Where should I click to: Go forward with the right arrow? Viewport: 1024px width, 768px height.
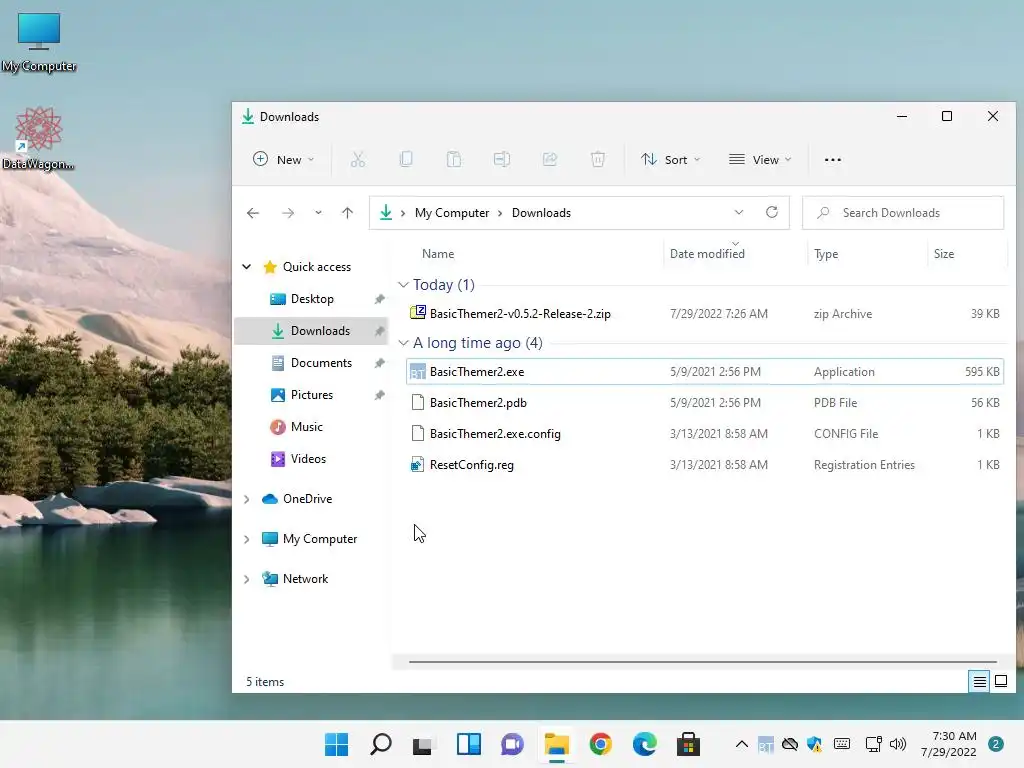click(288, 213)
